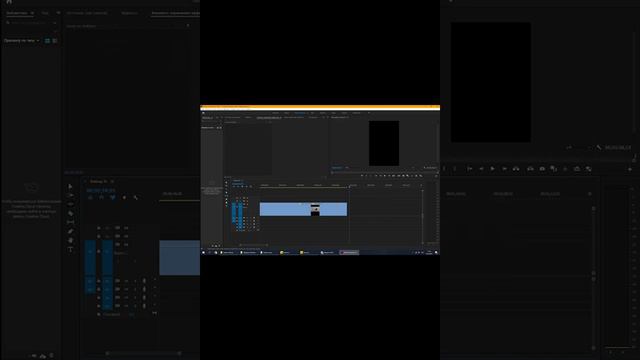Select the Selection arrow tool in dimmed left toolbar
The width and height of the screenshot is (640, 360).
(70, 186)
